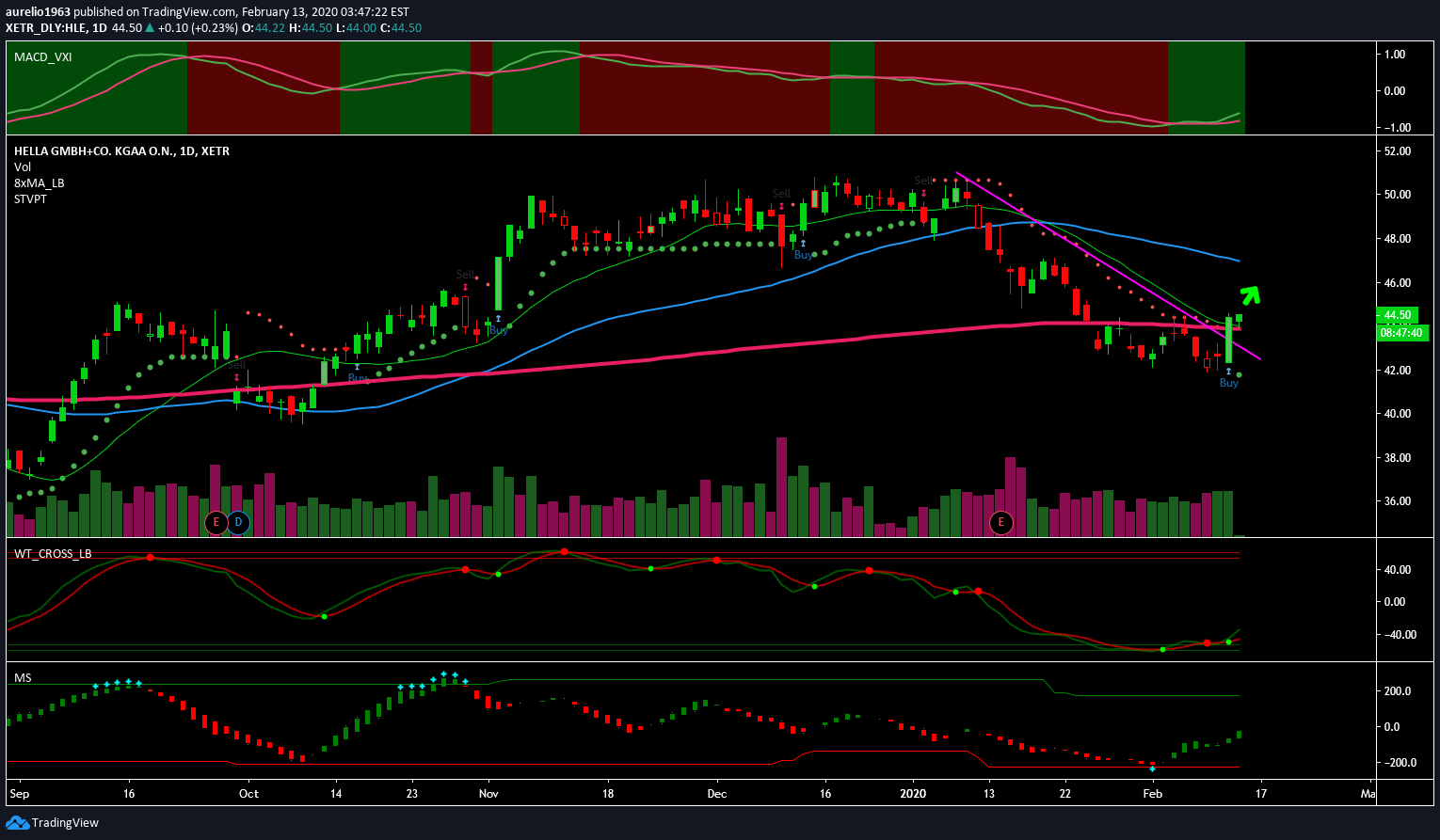Click the O:44.22 open price value
1440x840 pixels.
point(262,28)
